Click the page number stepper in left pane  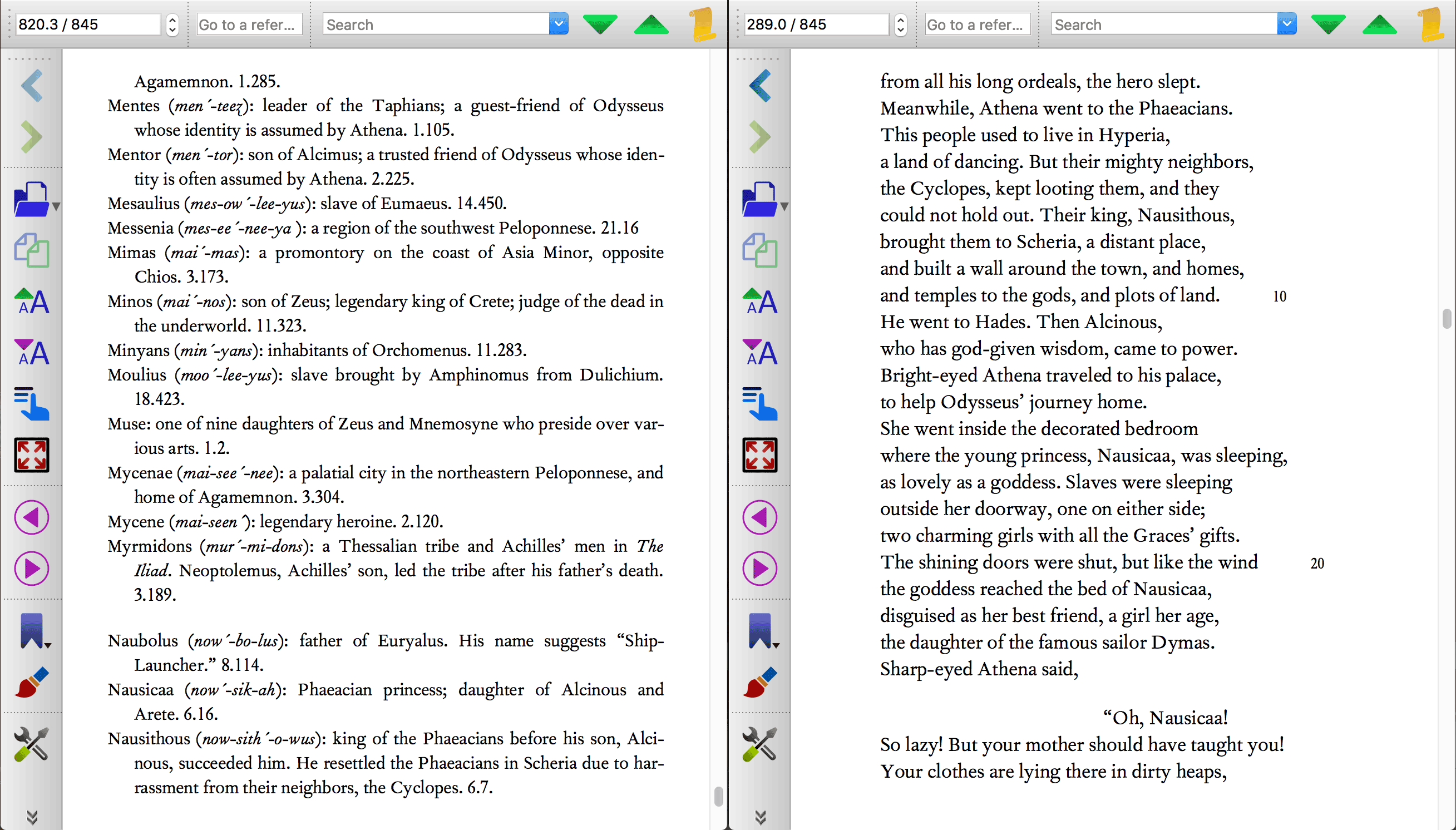172,24
